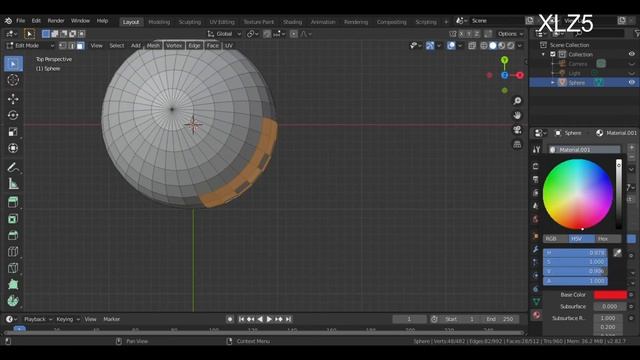Select the Bevel tool
Image resolution: width=640 pixels, height=360 pixels.
tap(13, 235)
